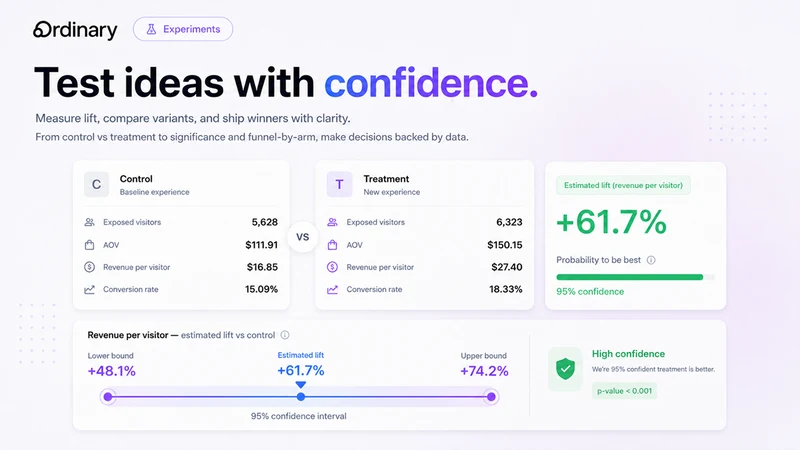Click the 95% confidence green text
This screenshot has width=800, height=450.
[590, 292]
